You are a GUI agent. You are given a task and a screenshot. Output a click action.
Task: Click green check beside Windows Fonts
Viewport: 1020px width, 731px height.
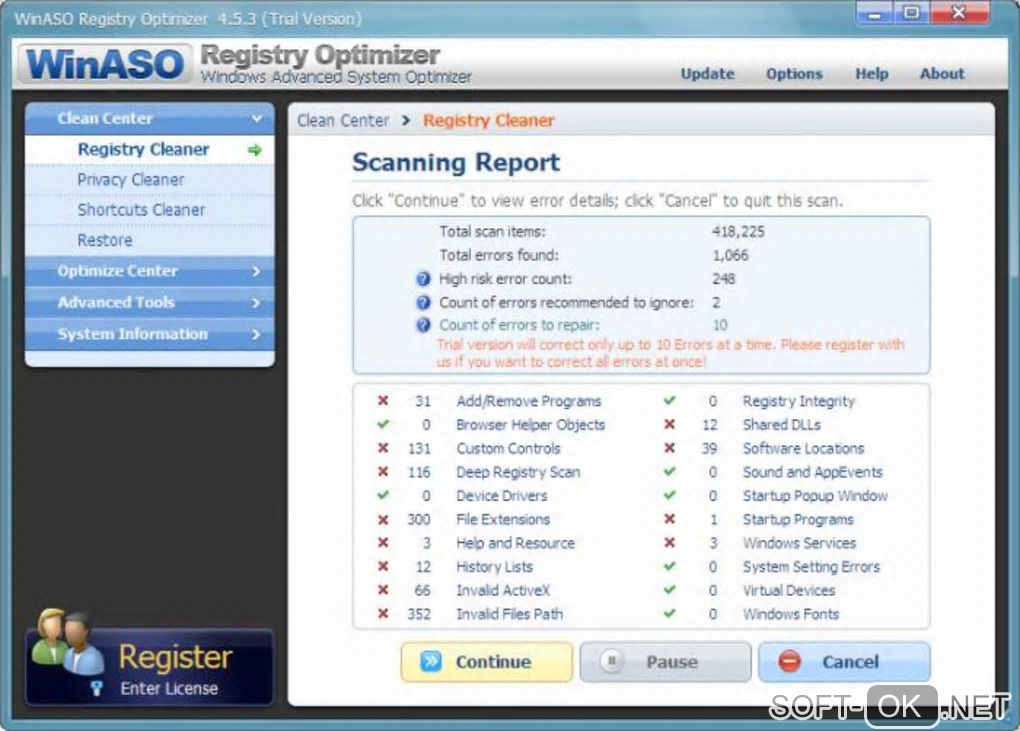(x=669, y=613)
